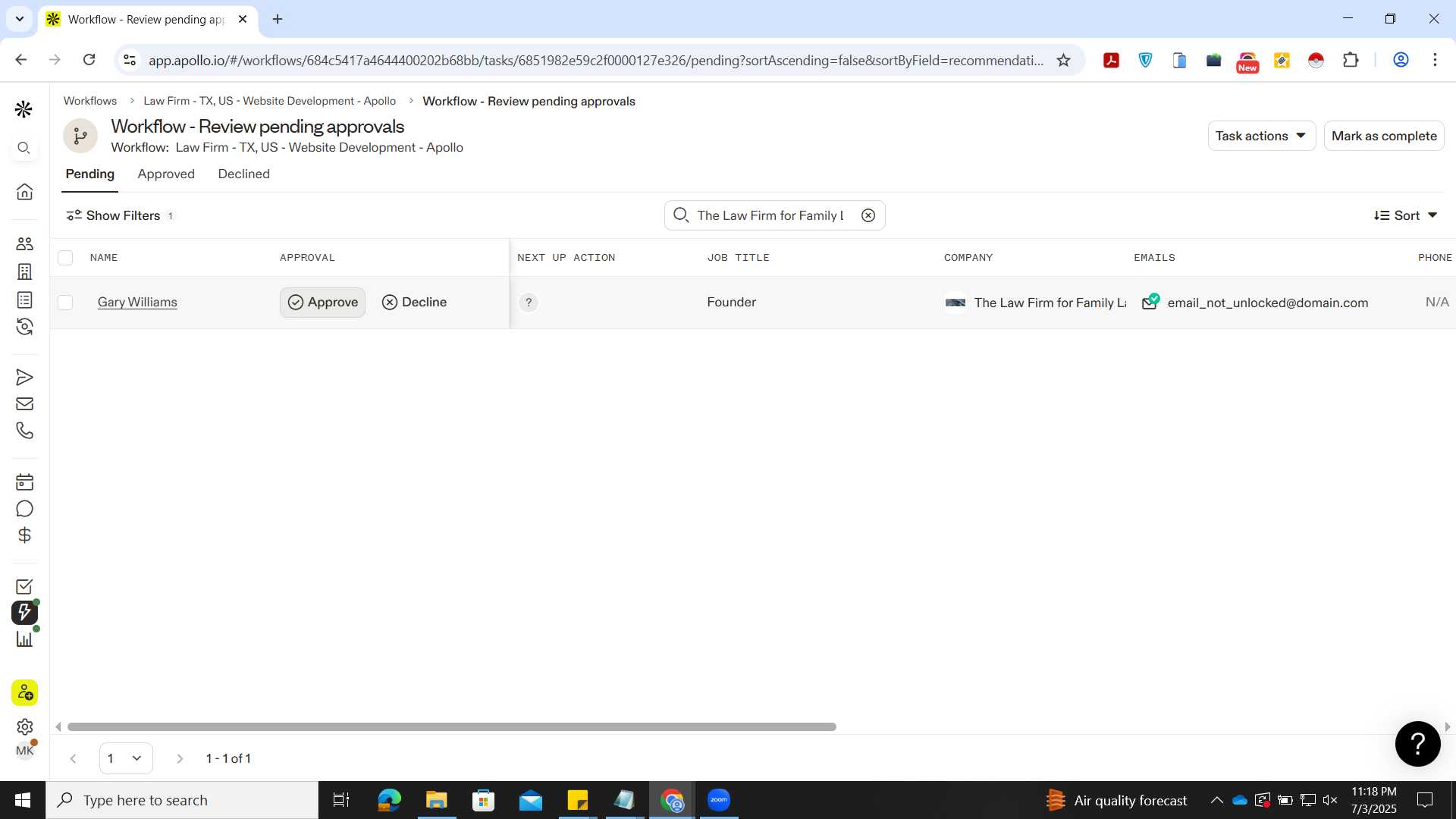The height and width of the screenshot is (819, 1456).
Task: Go to previous results page
Action: (73, 758)
